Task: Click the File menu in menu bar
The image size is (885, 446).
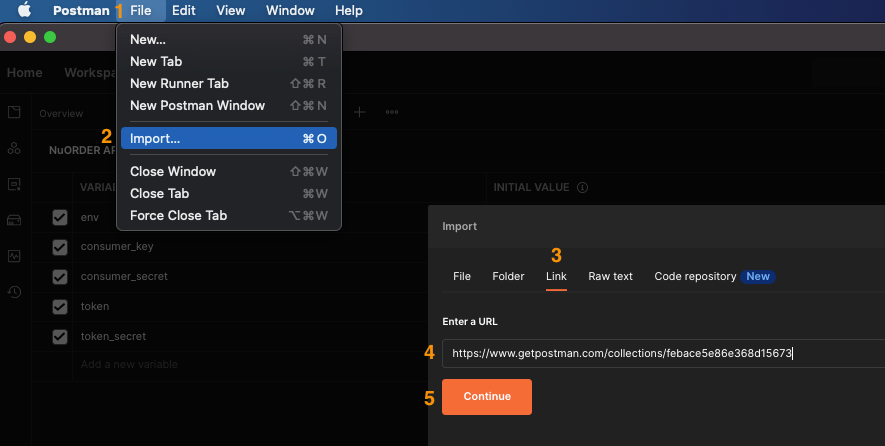Action: (x=141, y=10)
